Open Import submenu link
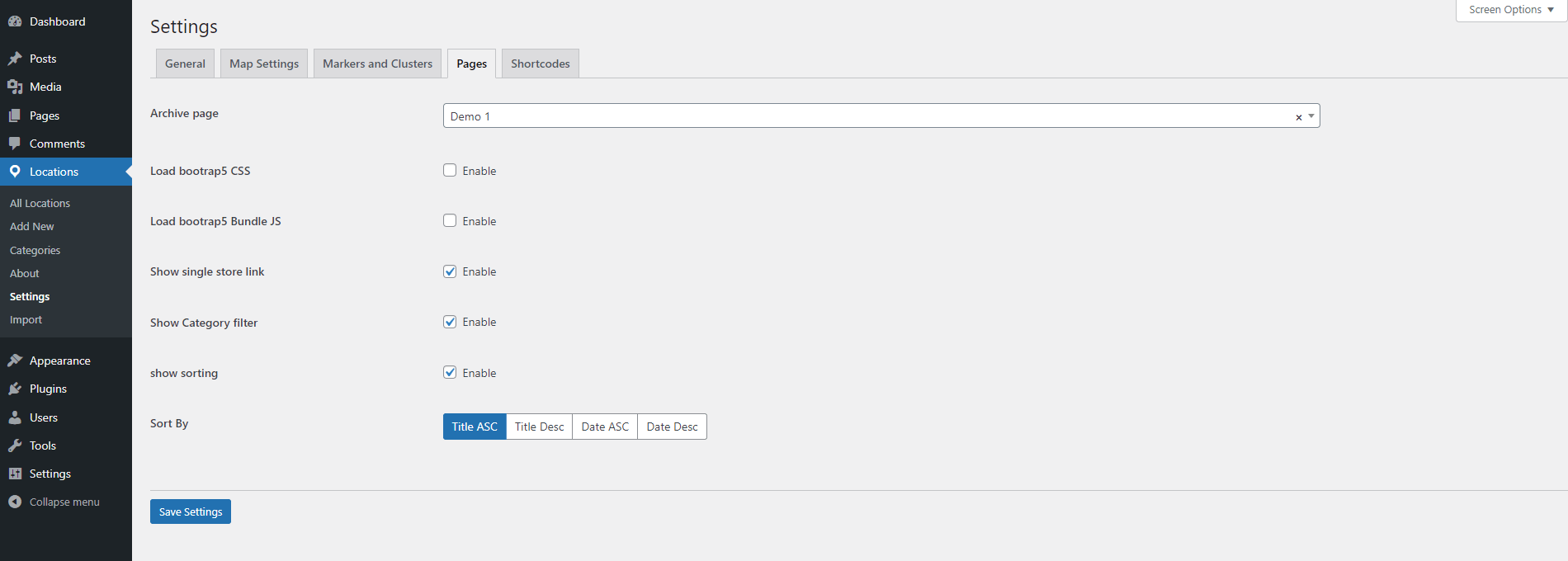This screenshot has height=561, width=1568. click(26, 319)
